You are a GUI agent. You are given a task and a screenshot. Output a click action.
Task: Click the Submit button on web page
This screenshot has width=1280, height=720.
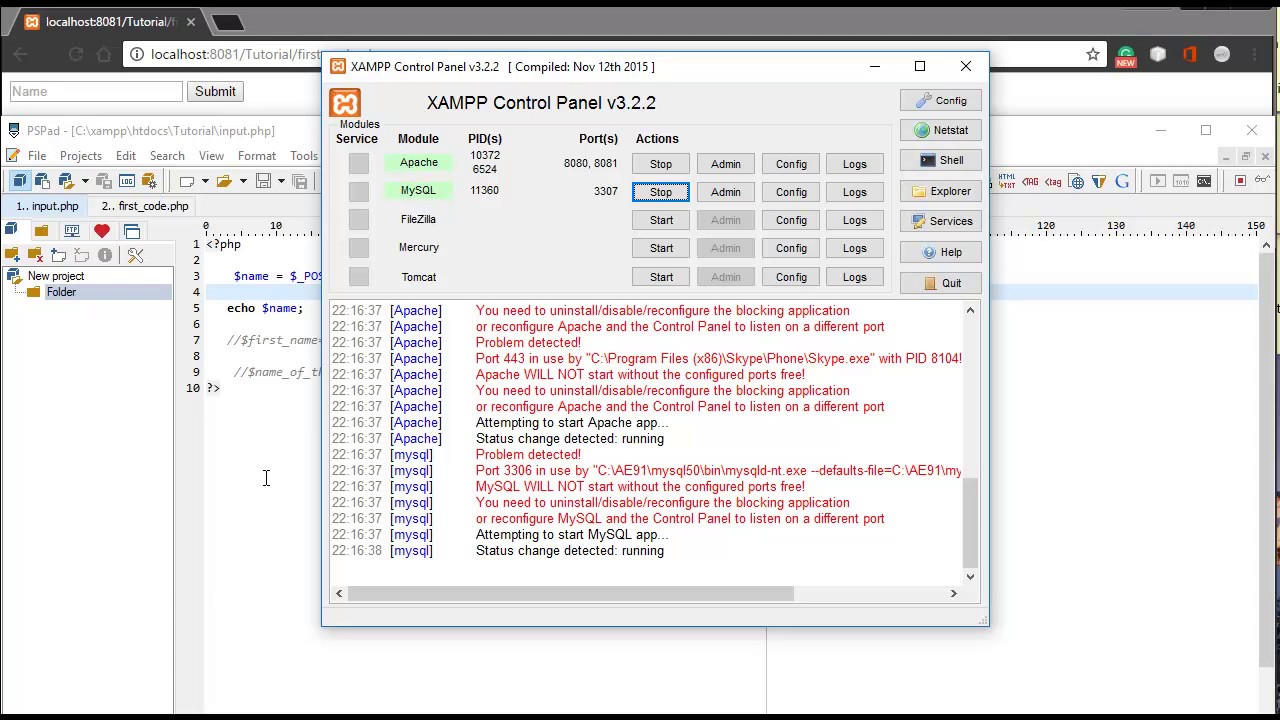pos(215,91)
